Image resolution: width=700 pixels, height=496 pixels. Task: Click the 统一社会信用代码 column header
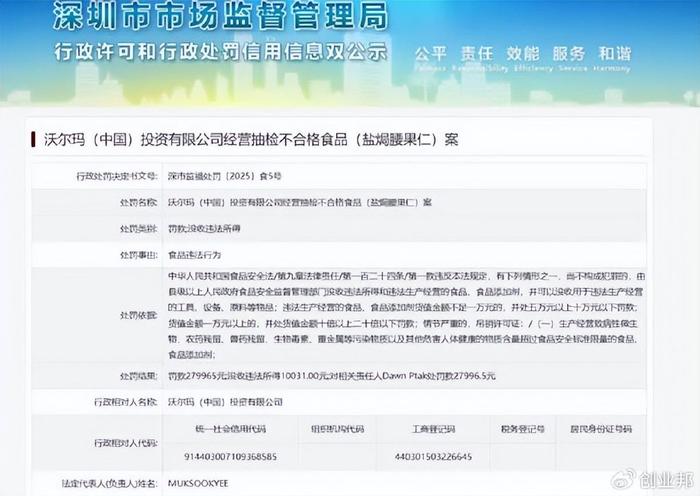230,429
